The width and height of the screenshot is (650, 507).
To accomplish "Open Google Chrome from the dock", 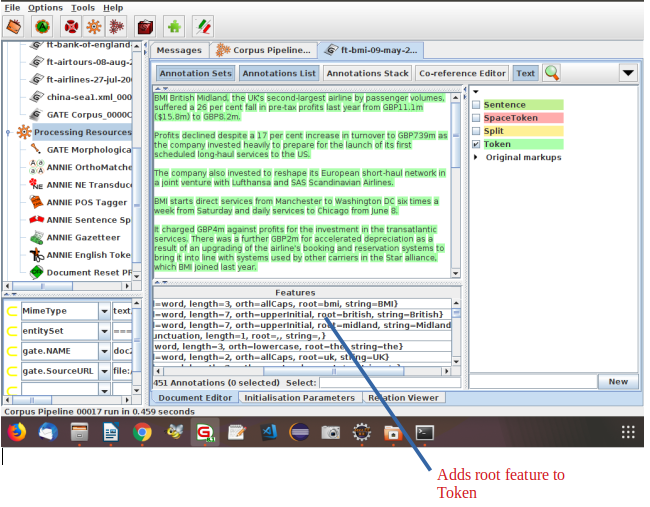I will [142, 432].
